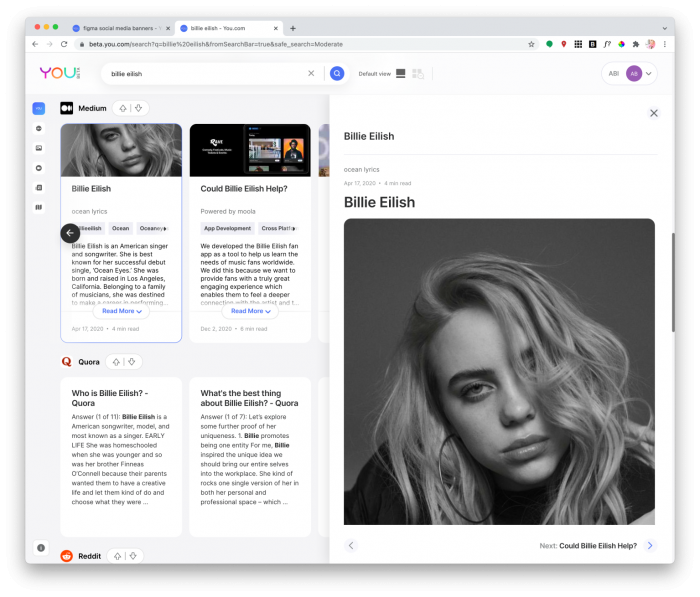Click the Could Billie Eilish Help card title
Image resolution: width=700 pixels, height=597 pixels.
pyautogui.click(x=244, y=188)
